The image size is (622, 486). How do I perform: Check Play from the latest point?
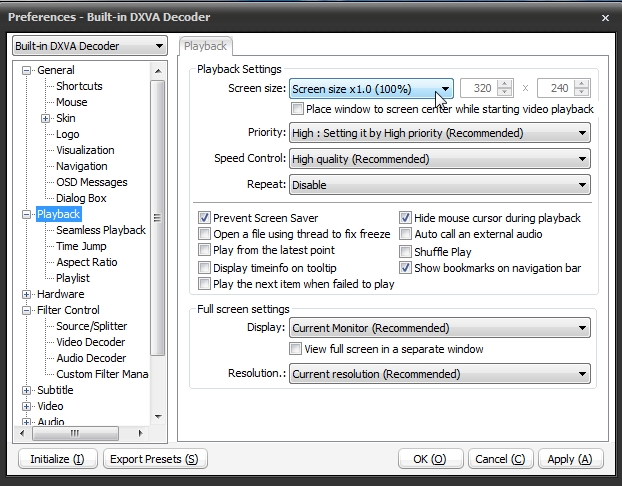tap(204, 250)
